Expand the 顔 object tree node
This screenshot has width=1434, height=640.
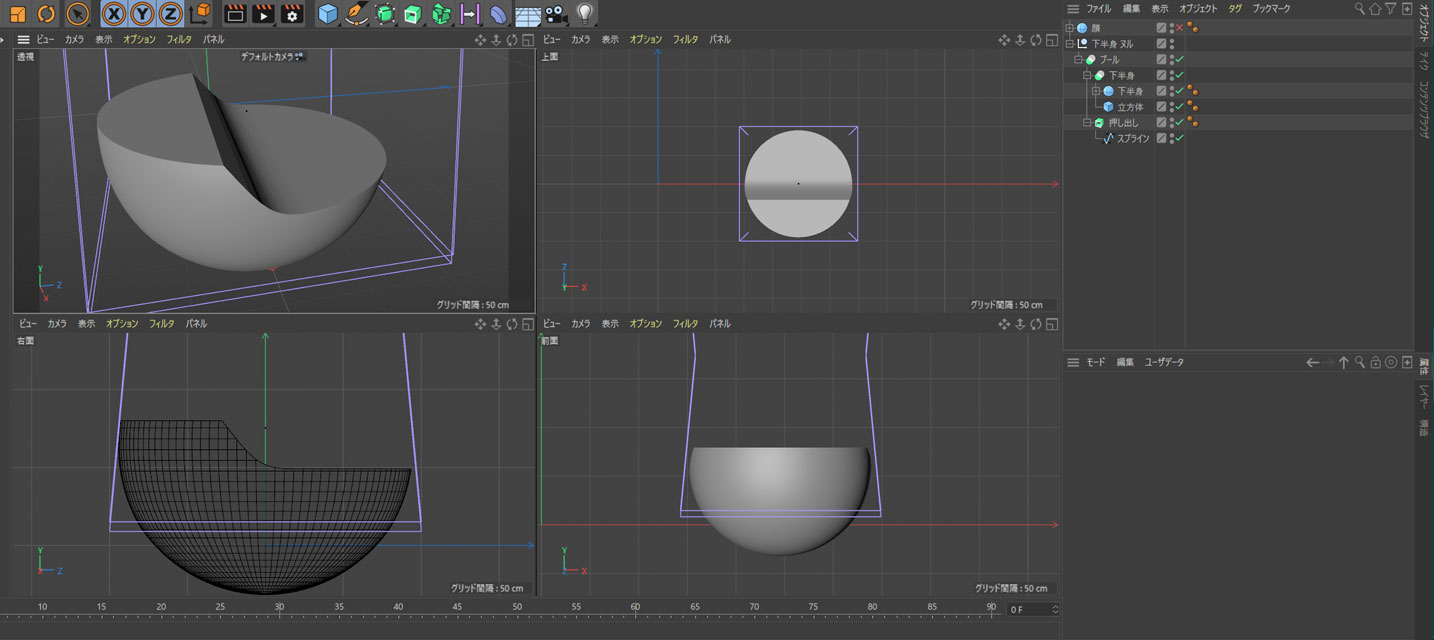(x=1069, y=28)
